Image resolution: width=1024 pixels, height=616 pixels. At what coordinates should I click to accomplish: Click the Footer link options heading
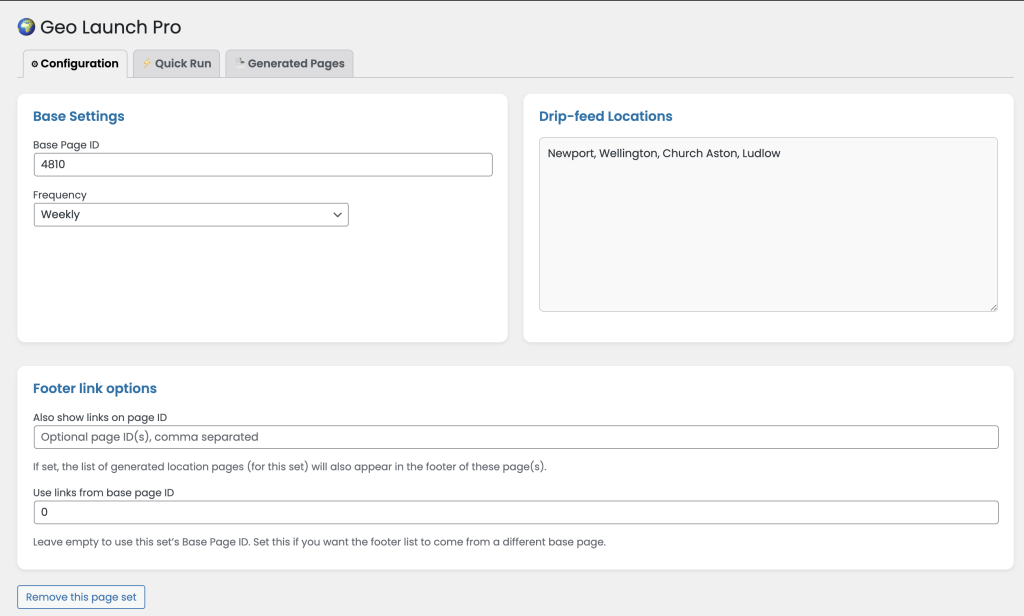point(95,388)
